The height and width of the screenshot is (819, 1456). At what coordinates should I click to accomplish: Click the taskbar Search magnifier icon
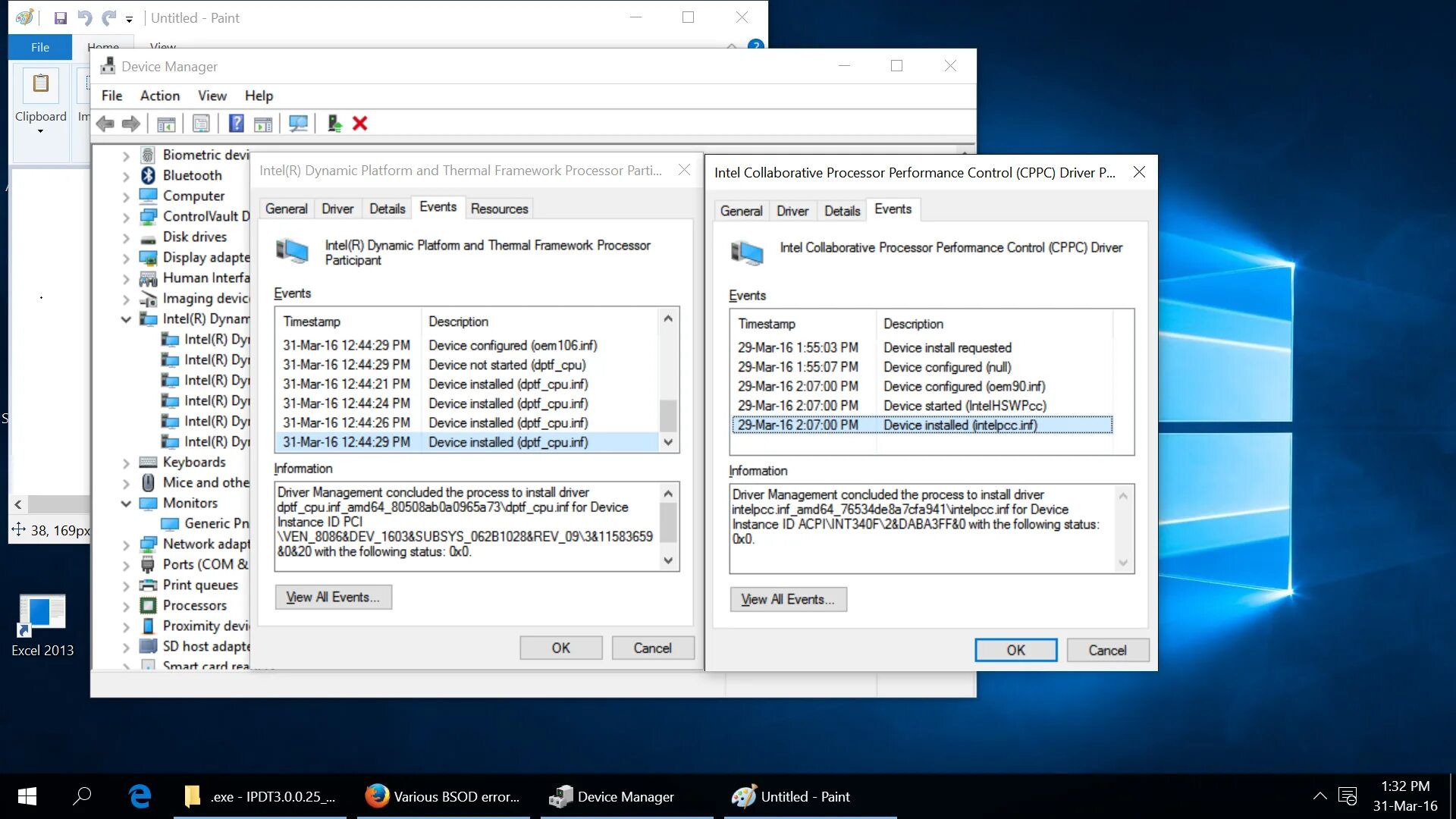coord(82,796)
